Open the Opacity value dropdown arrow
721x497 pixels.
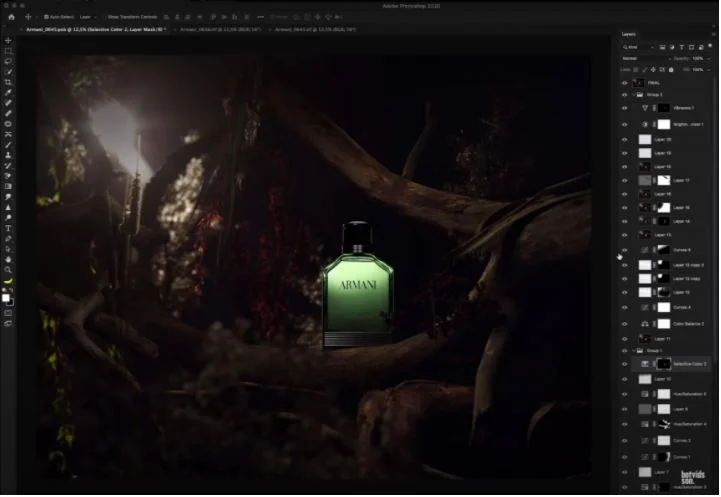click(x=709, y=59)
